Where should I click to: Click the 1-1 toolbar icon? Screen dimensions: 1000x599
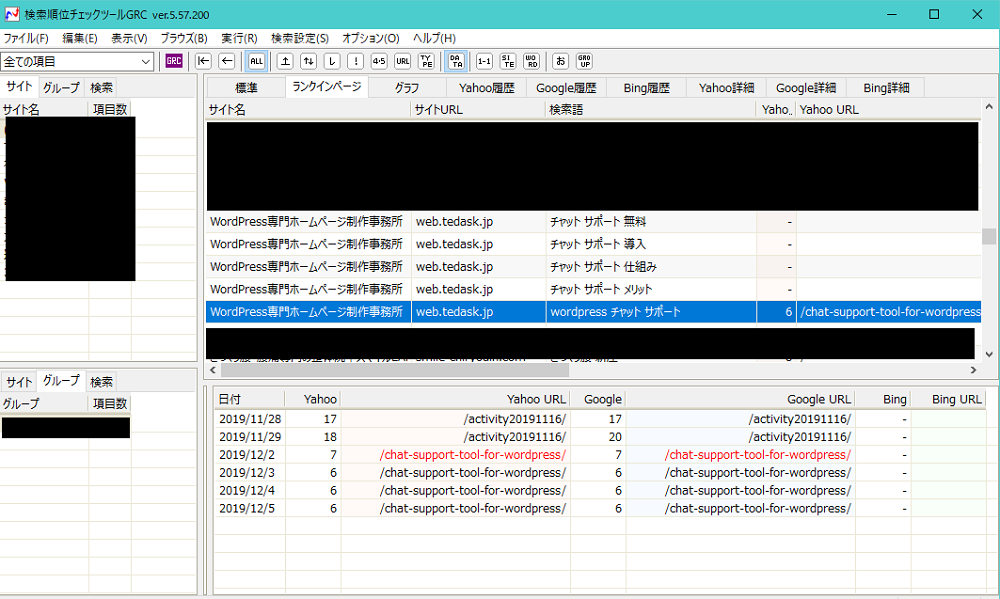click(x=484, y=61)
